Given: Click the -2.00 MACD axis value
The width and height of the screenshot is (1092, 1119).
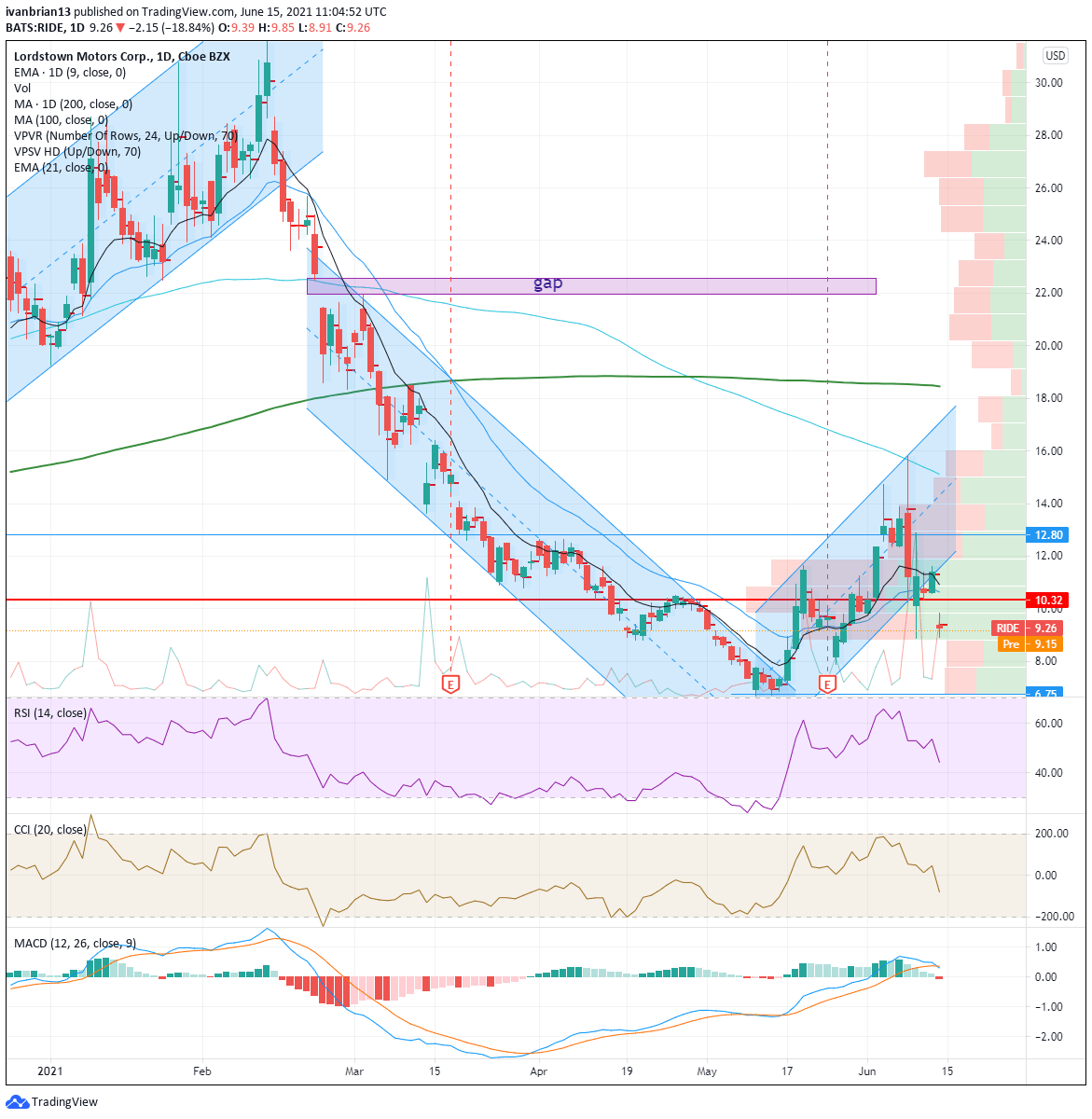Looking at the screenshot, I should coord(1050,1037).
